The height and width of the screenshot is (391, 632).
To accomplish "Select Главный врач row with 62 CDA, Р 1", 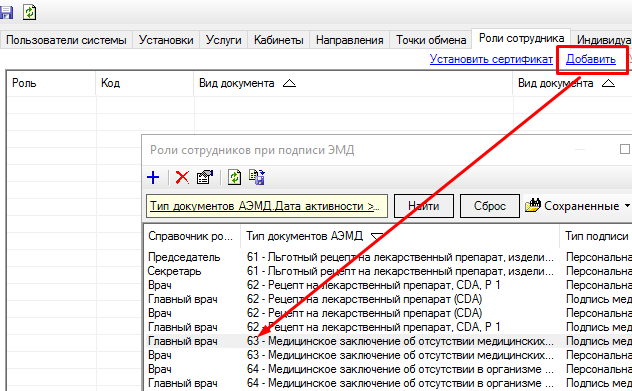I will [x=388, y=327].
